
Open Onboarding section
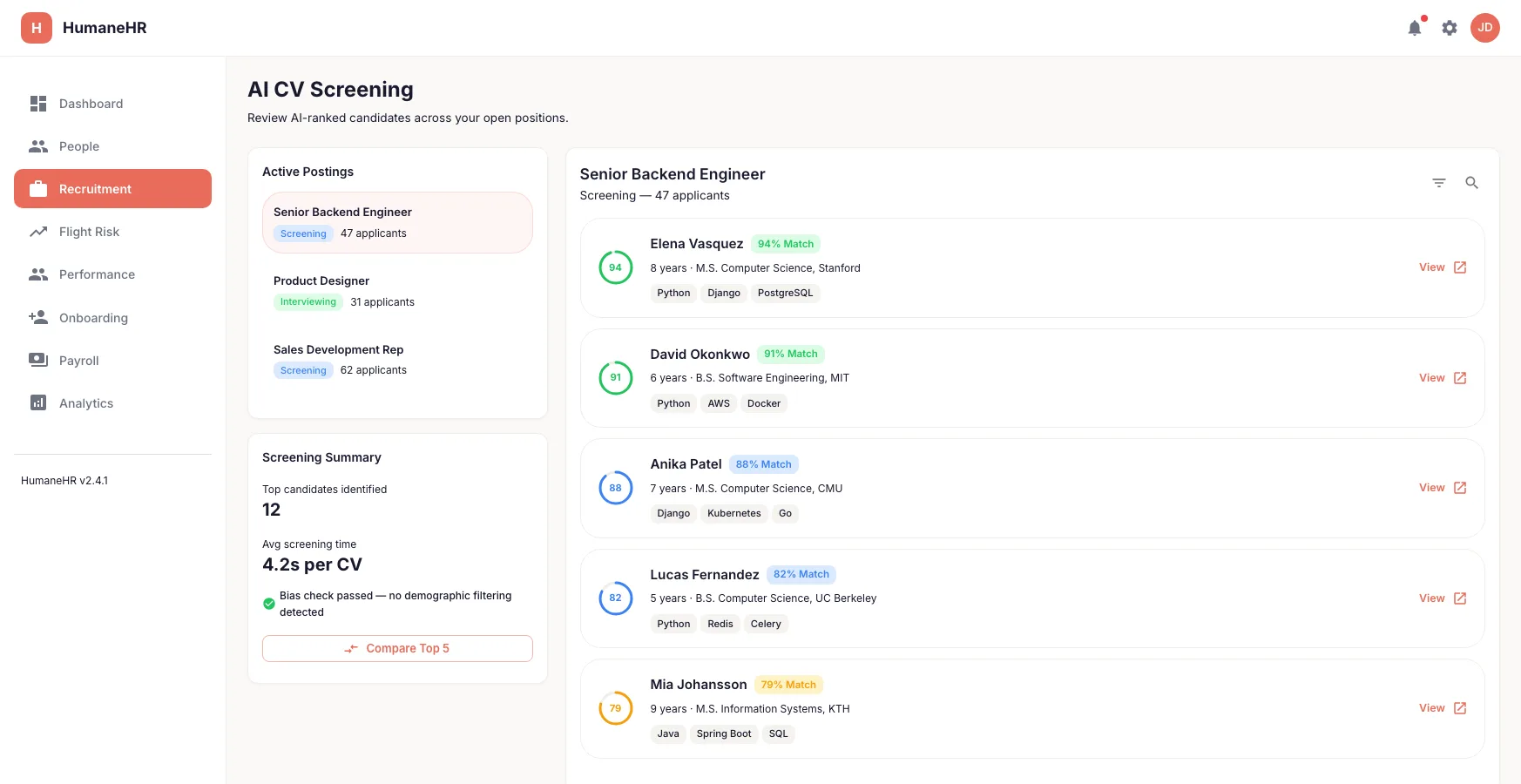(x=112, y=318)
